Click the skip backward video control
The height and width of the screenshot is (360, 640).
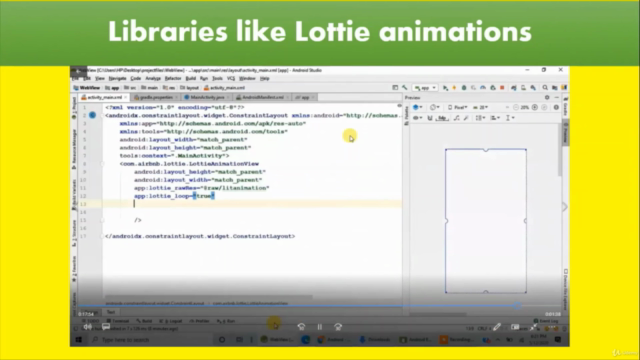(x=301, y=327)
